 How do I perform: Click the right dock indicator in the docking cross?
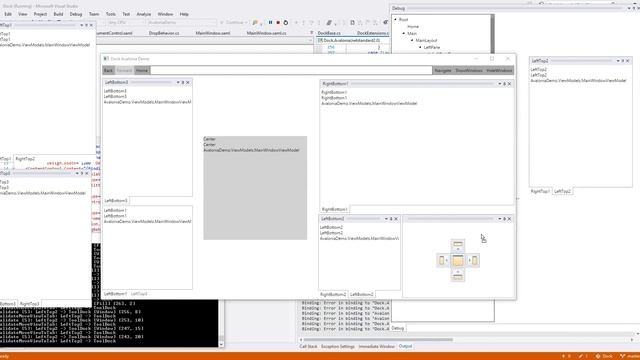click(x=473, y=260)
